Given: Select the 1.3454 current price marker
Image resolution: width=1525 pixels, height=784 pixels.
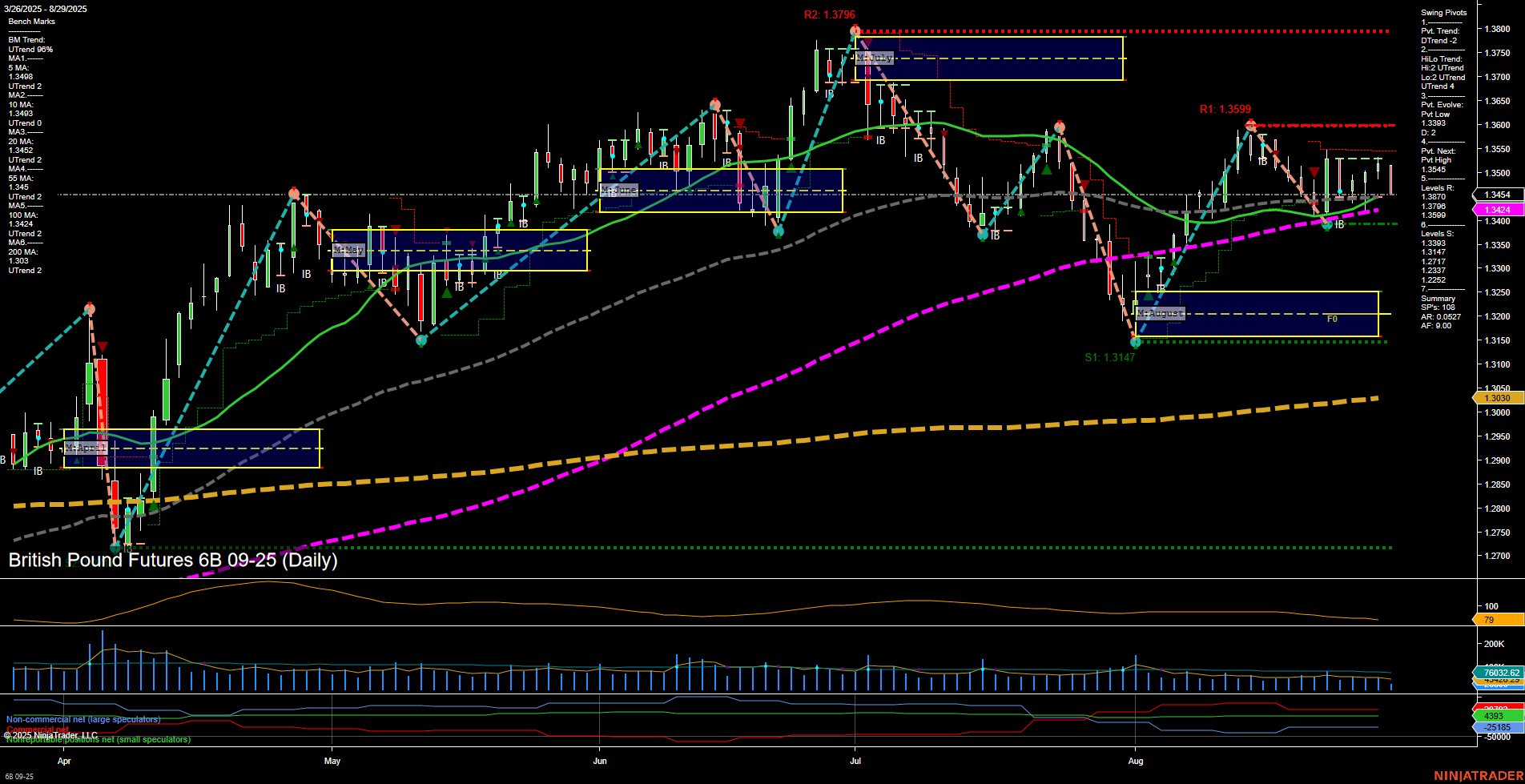Looking at the screenshot, I should click(x=1497, y=195).
